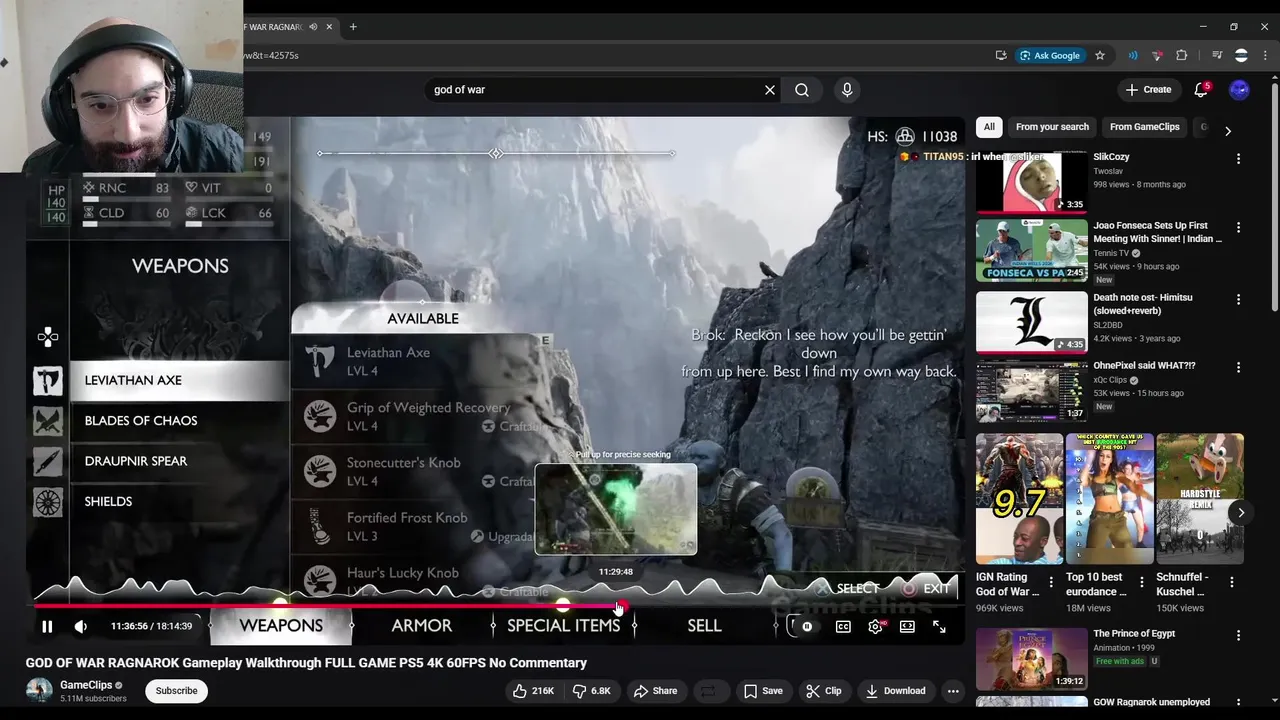
Task: Clear the search box with the X icon
Action: tap(770, 90)
